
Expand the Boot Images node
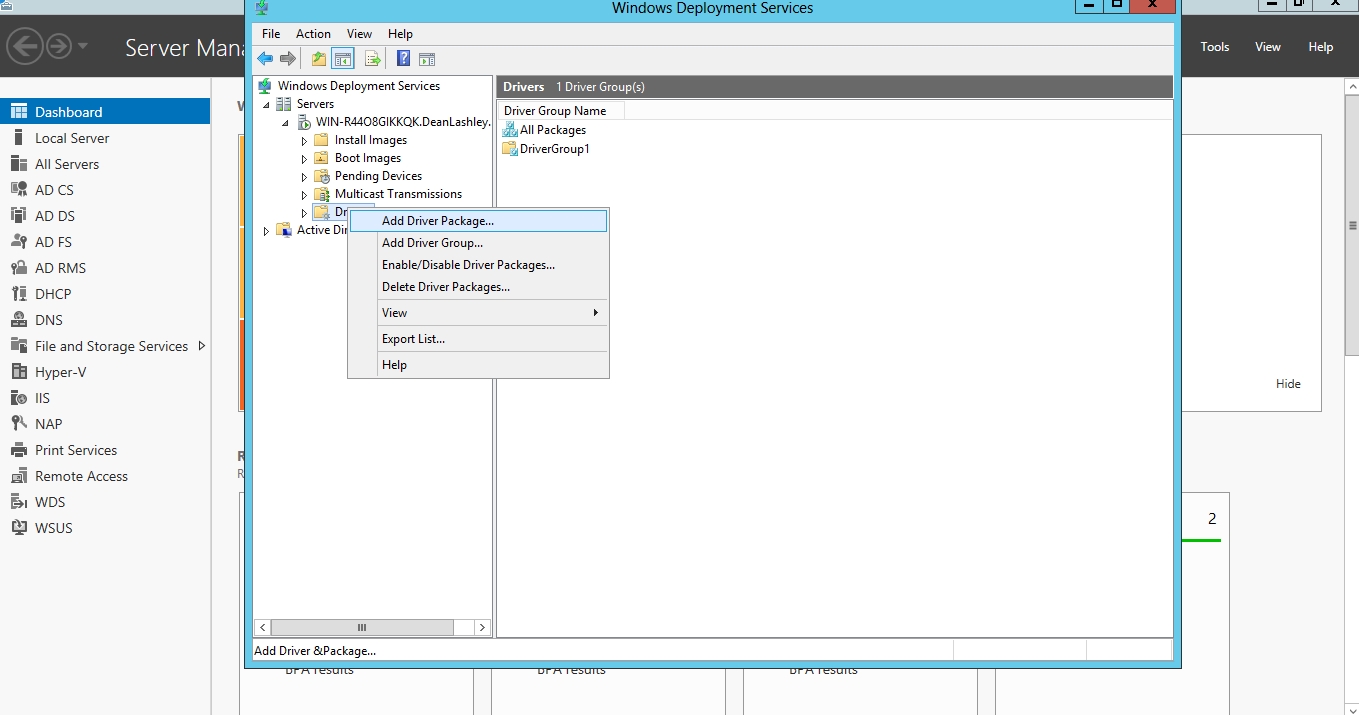click(304, 159)
